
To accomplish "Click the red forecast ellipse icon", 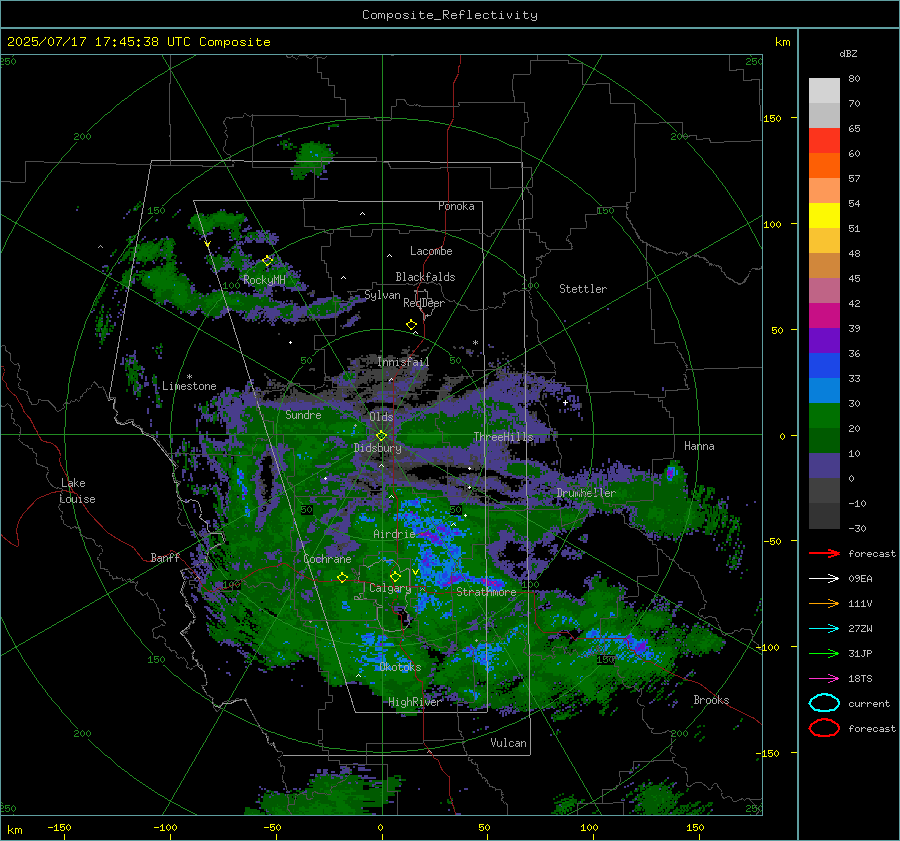I will [x=824, y=728].
